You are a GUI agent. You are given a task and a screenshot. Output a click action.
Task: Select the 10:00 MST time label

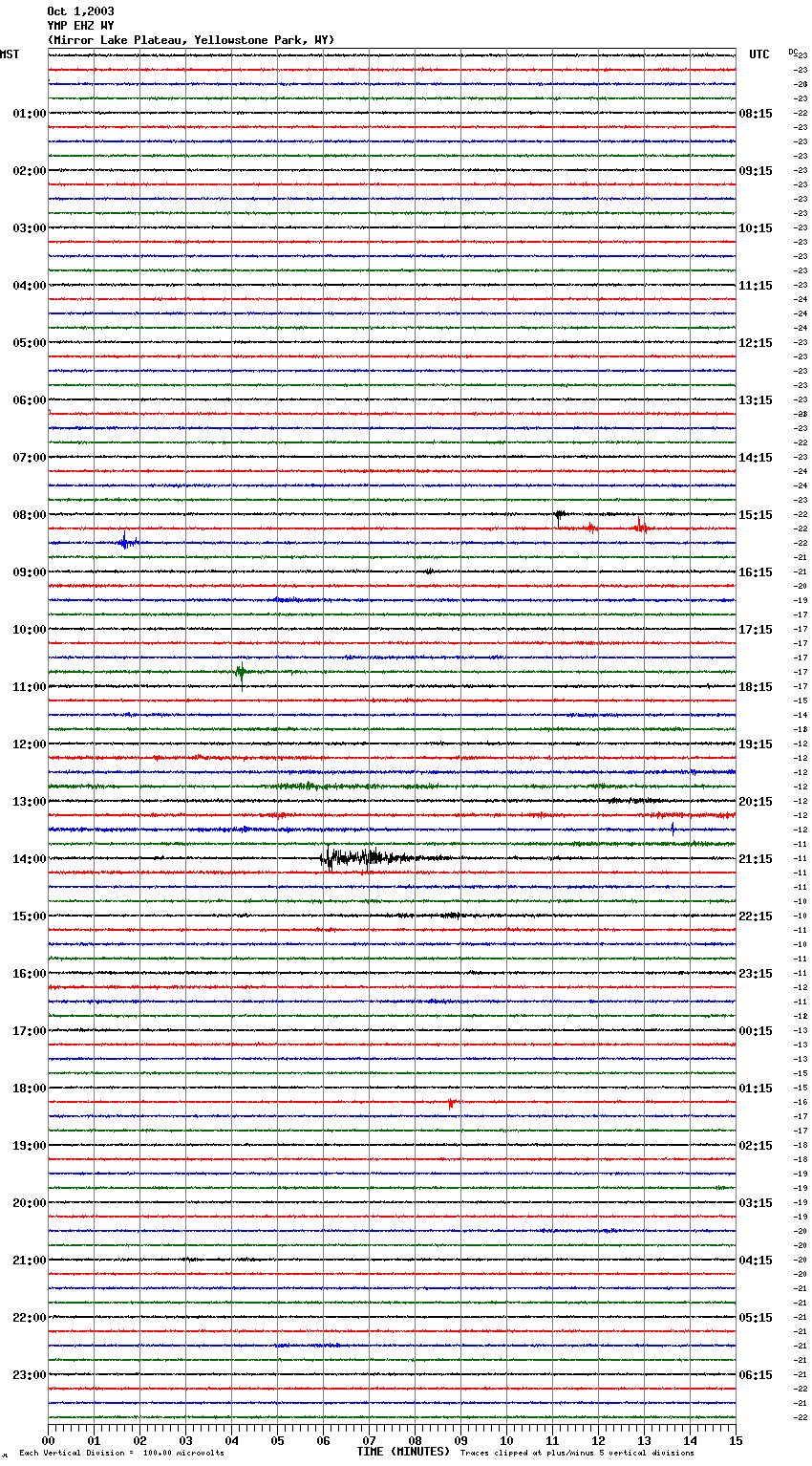[30, 630]
